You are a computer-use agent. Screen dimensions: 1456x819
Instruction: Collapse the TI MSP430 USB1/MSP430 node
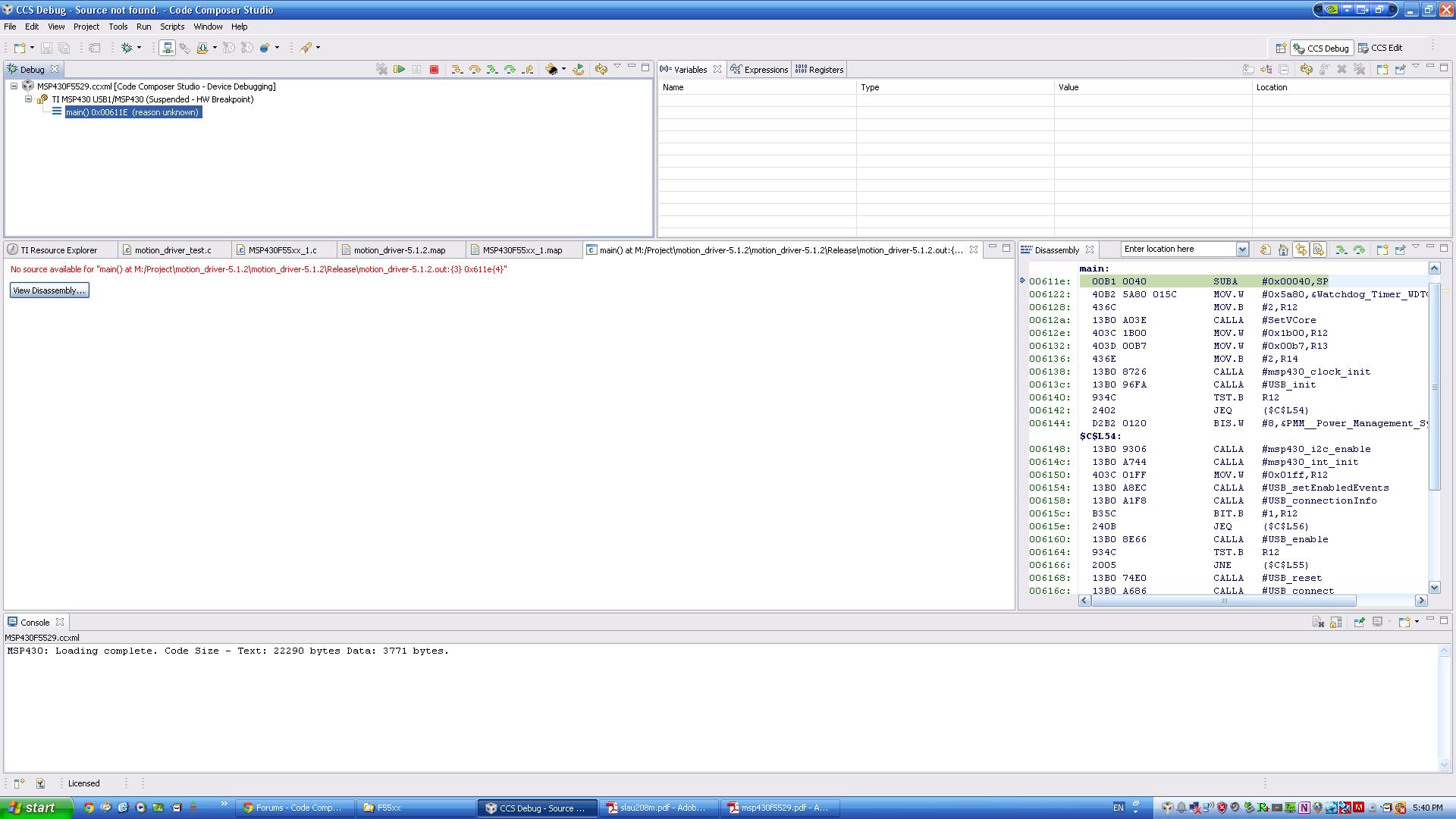28,99
